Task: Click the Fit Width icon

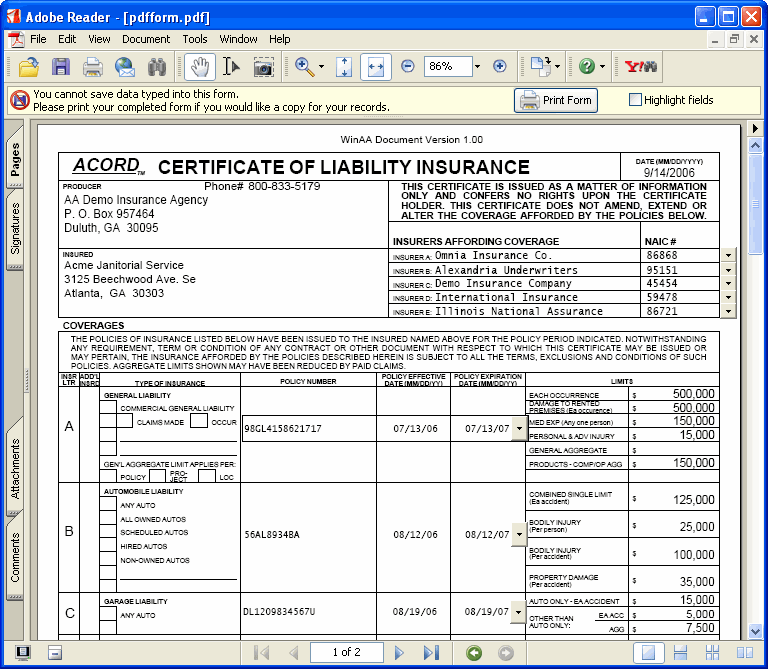Action: [376, 67]
